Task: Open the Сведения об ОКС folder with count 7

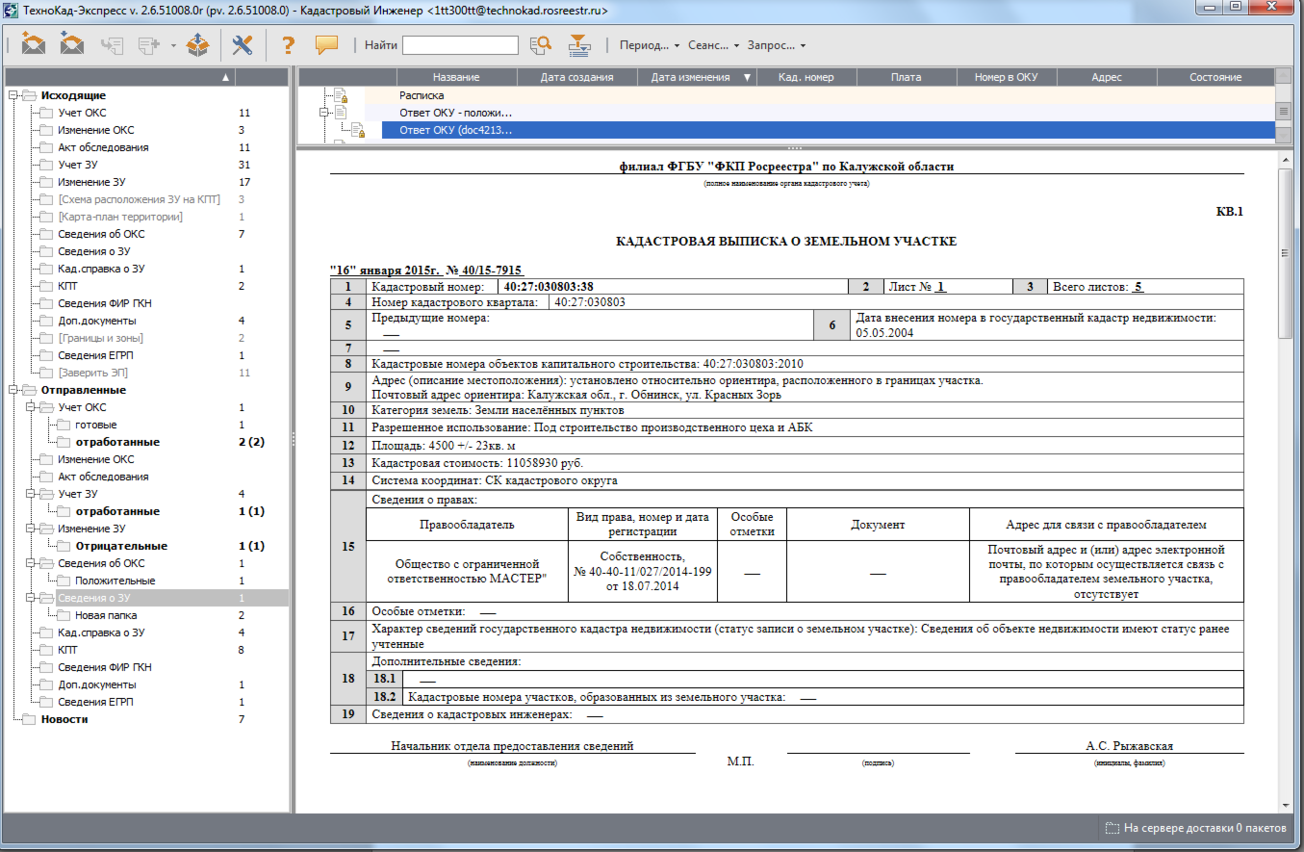Action: point(101,235)
